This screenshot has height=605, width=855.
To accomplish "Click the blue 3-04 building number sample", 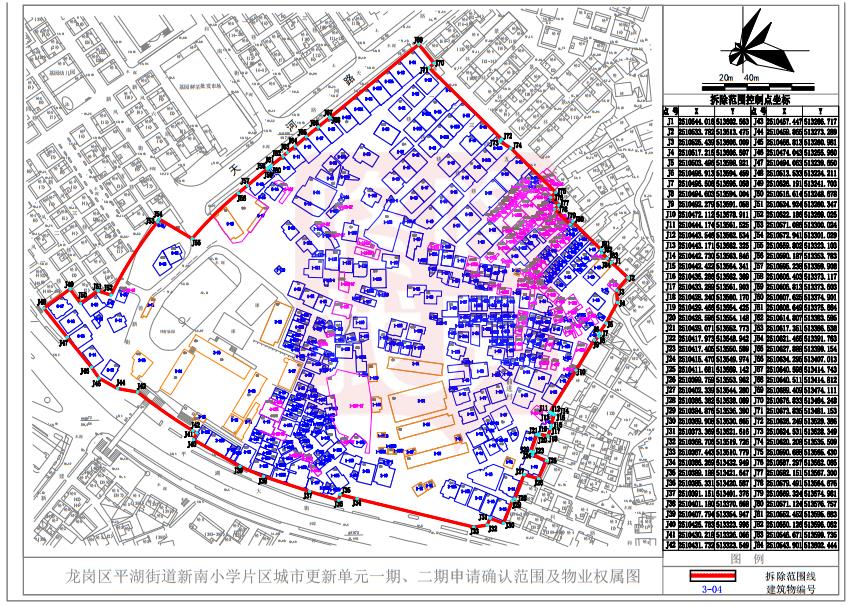I will pyautogui.click(x=712, y=589).
